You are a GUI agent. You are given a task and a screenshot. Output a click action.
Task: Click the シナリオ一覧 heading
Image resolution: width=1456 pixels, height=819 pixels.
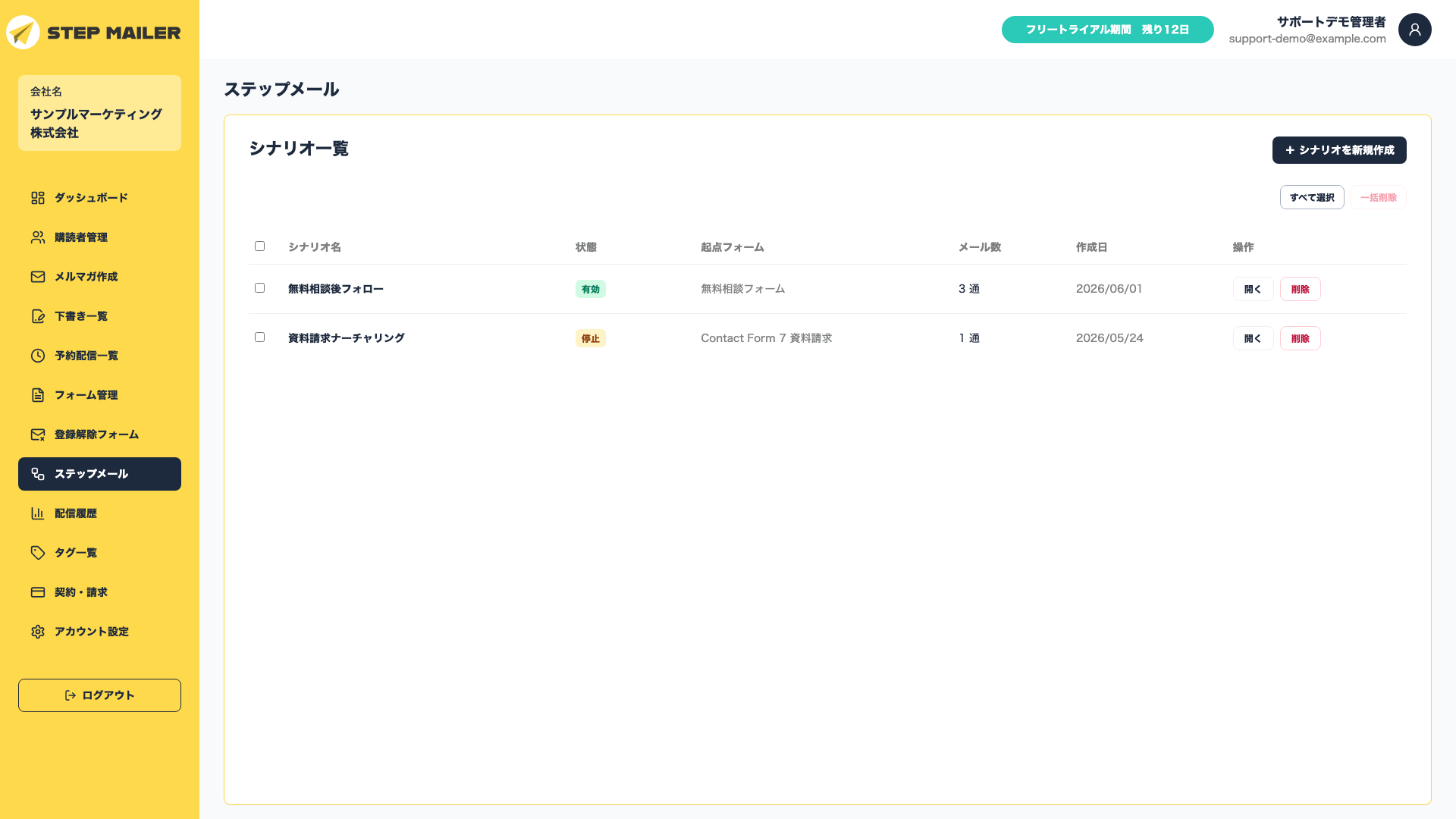[x=299, y=149]
